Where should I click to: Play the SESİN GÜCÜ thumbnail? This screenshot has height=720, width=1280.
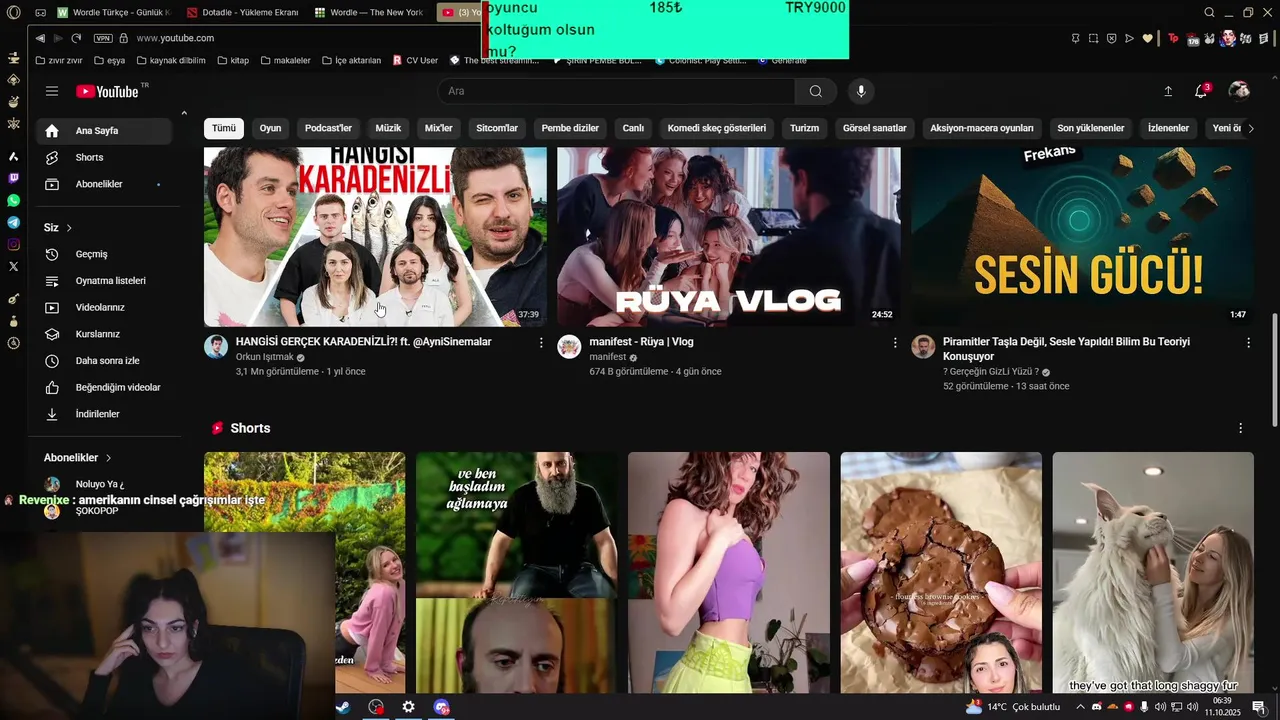point(1082,237)
